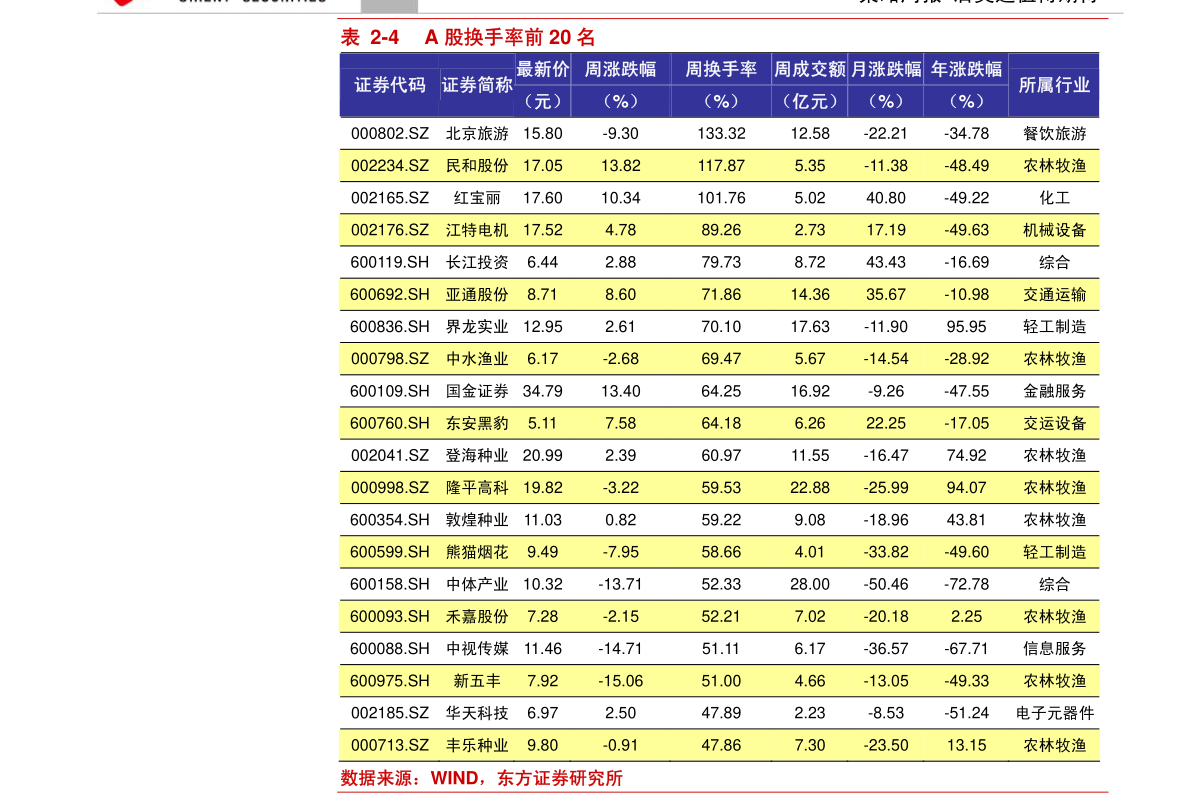Select stock code 002234.SZ
Screen dimensions: 1191x808
tap(390, 166)
